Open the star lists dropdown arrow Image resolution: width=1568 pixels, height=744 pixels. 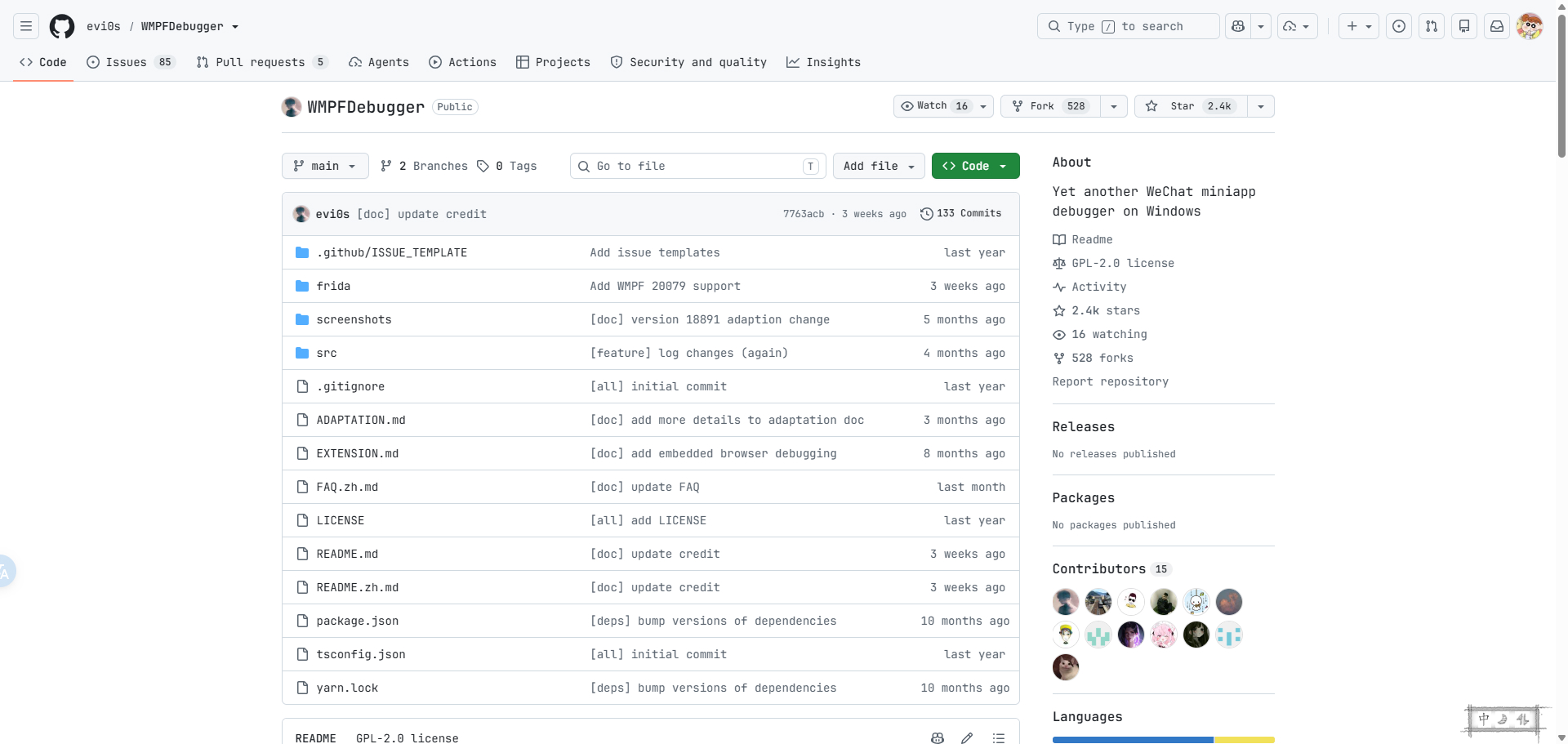tap(1261, 106)
